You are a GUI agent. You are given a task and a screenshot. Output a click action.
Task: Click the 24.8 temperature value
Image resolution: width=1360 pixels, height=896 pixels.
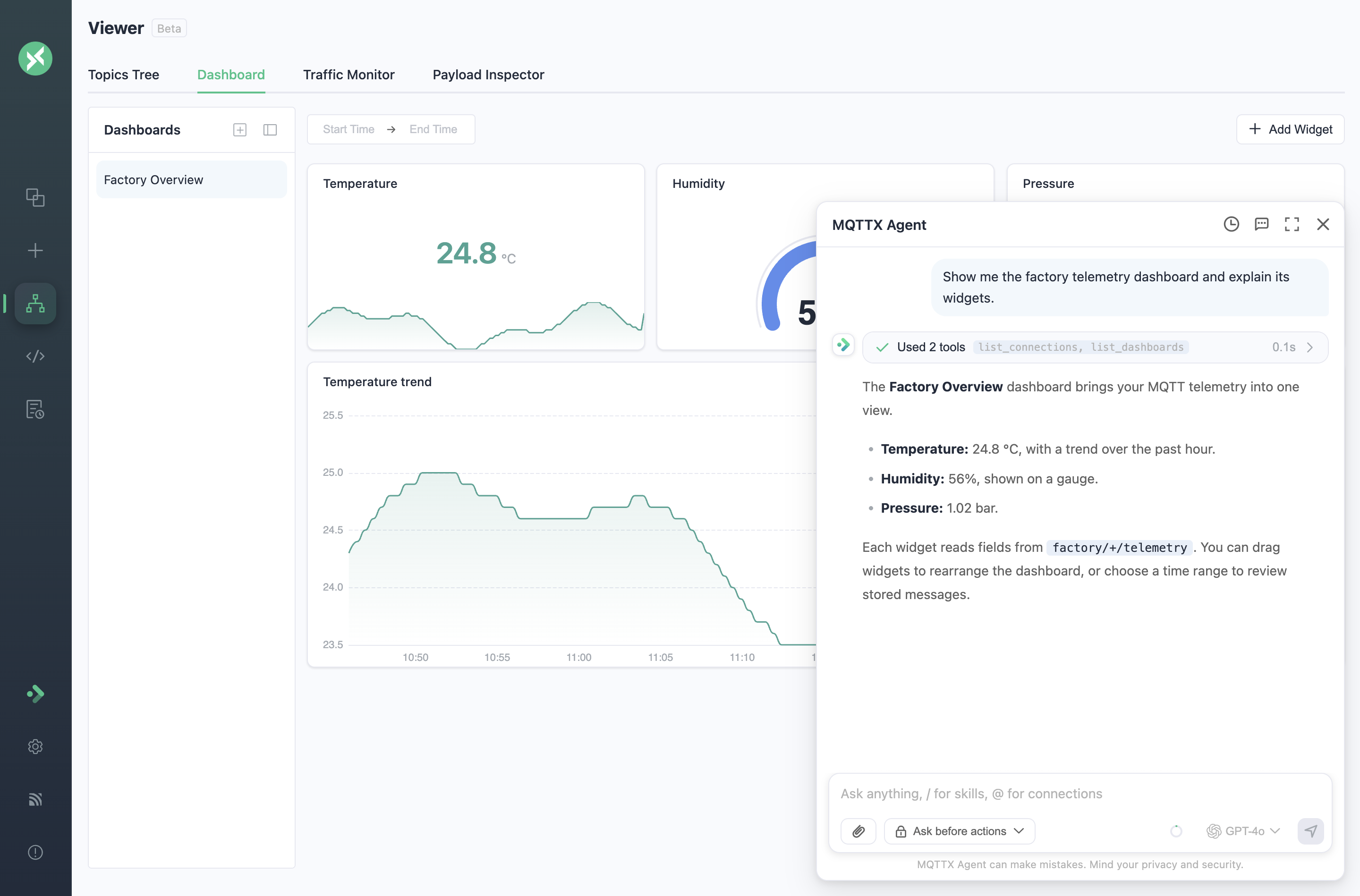click(x=466, y=253)
